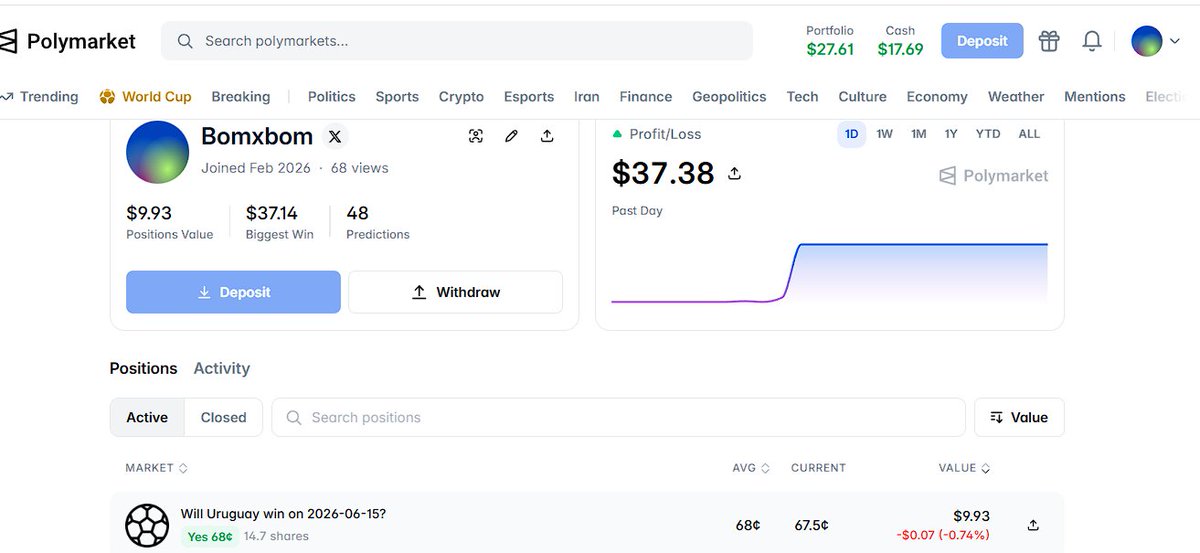Switch to the Positions tab
The image size is (1200, 553).
(143, 368)
